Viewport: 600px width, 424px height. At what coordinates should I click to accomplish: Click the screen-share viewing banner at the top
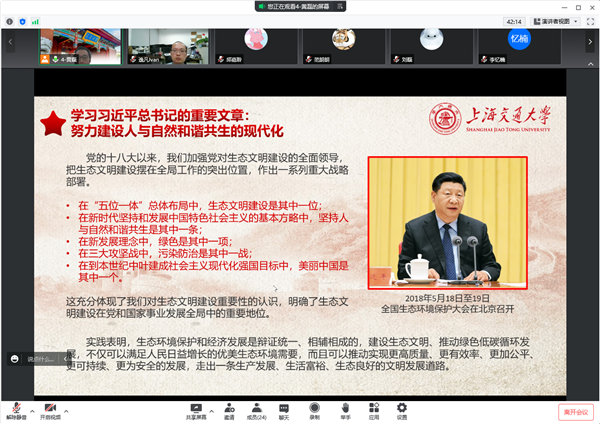click(x=300, y=6)
